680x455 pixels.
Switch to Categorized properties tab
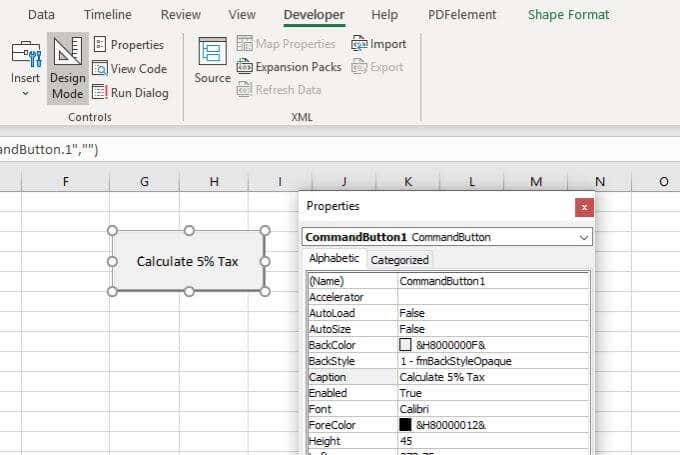tap(399, 260)
